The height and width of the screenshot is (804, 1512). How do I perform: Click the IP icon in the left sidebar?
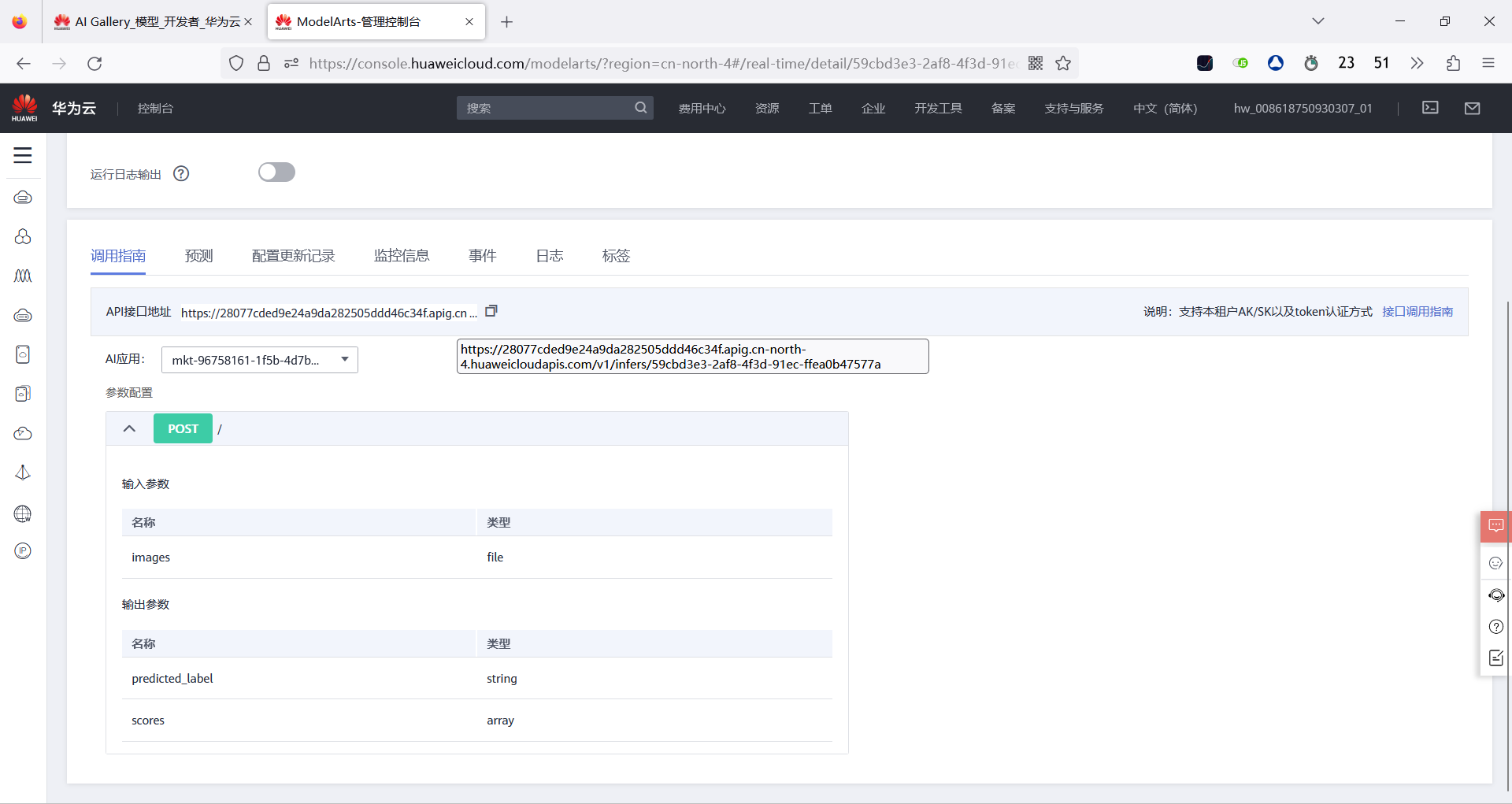point(23,551)
